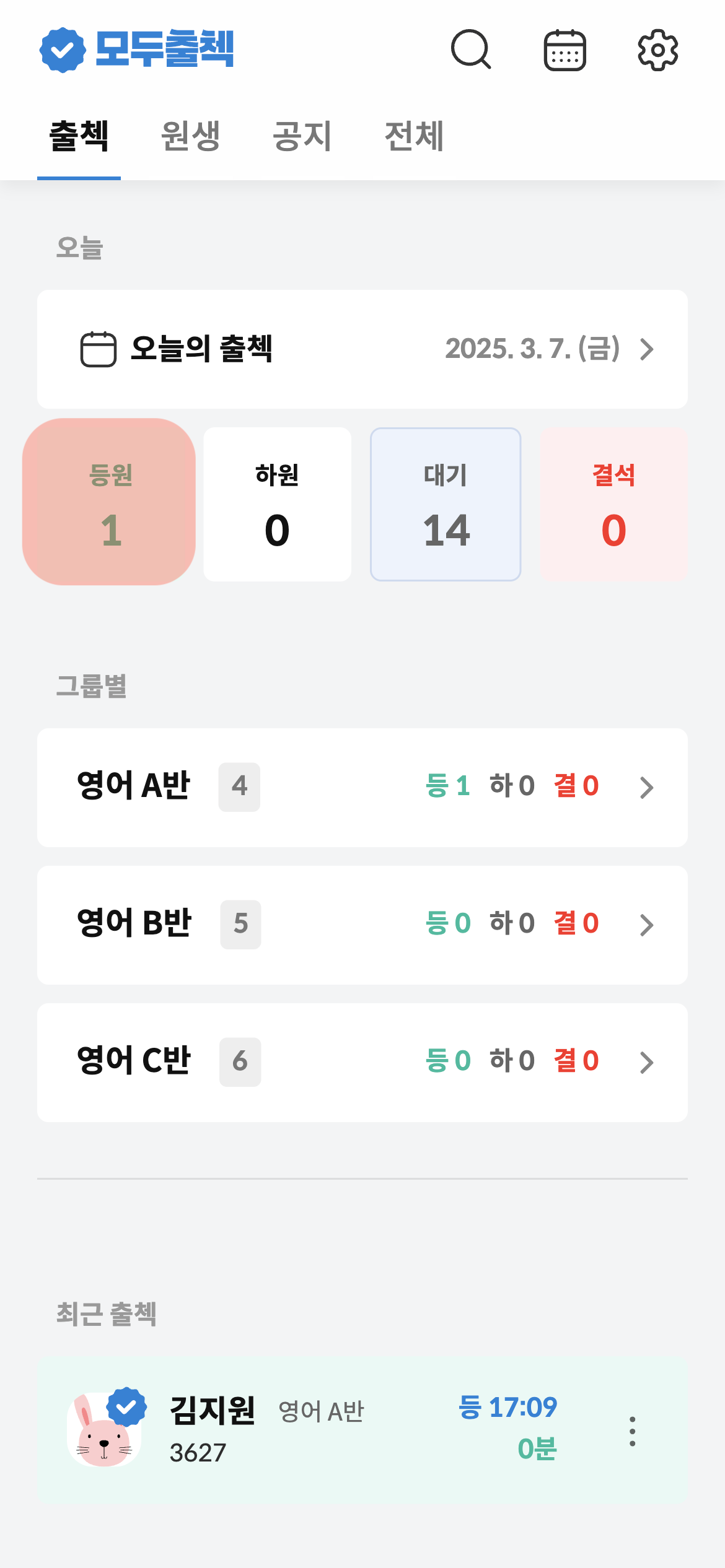Viewport: 725px width, 1568px height.
Task: Select the 하원 status filter card
Action: point(277,504)
